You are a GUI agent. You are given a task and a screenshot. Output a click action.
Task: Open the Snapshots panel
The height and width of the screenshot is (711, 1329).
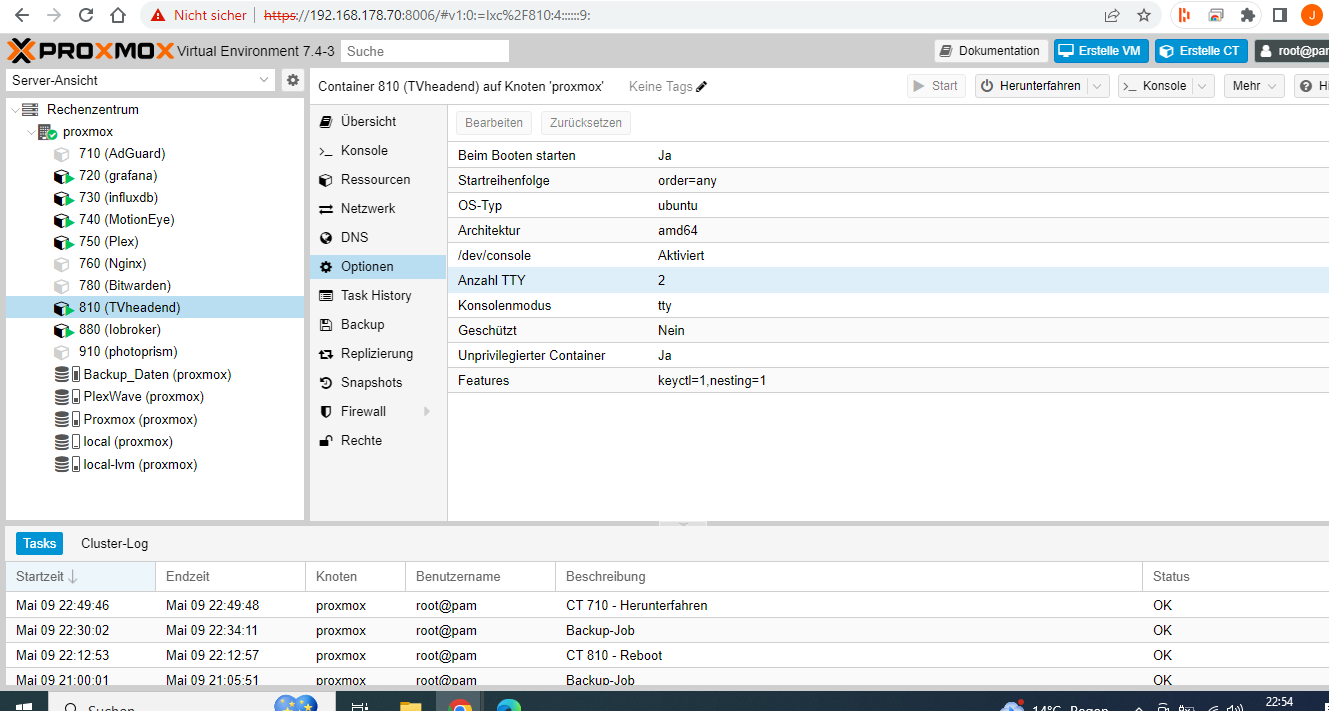pos(378,382)
